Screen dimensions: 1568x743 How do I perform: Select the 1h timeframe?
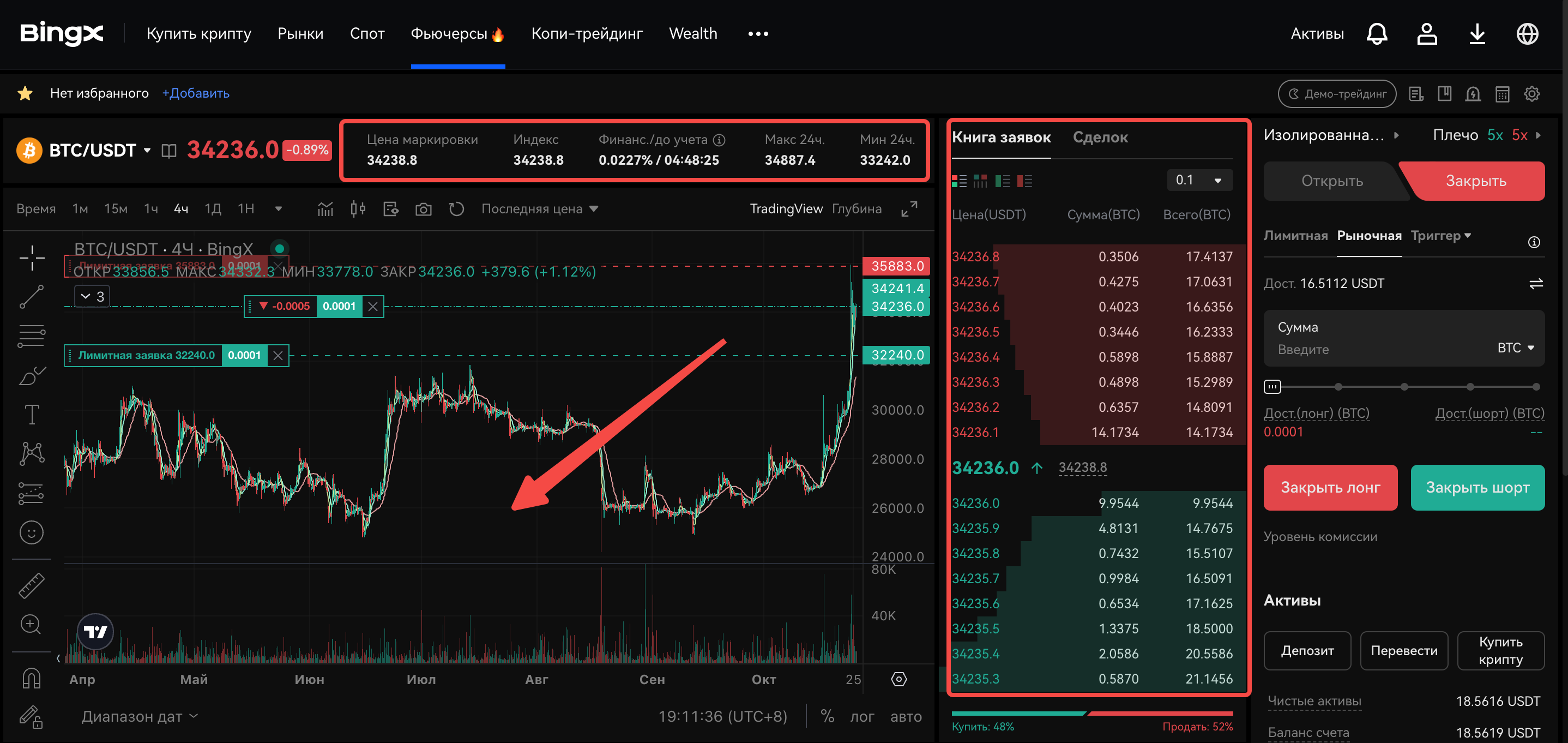(x=151, y=209)
